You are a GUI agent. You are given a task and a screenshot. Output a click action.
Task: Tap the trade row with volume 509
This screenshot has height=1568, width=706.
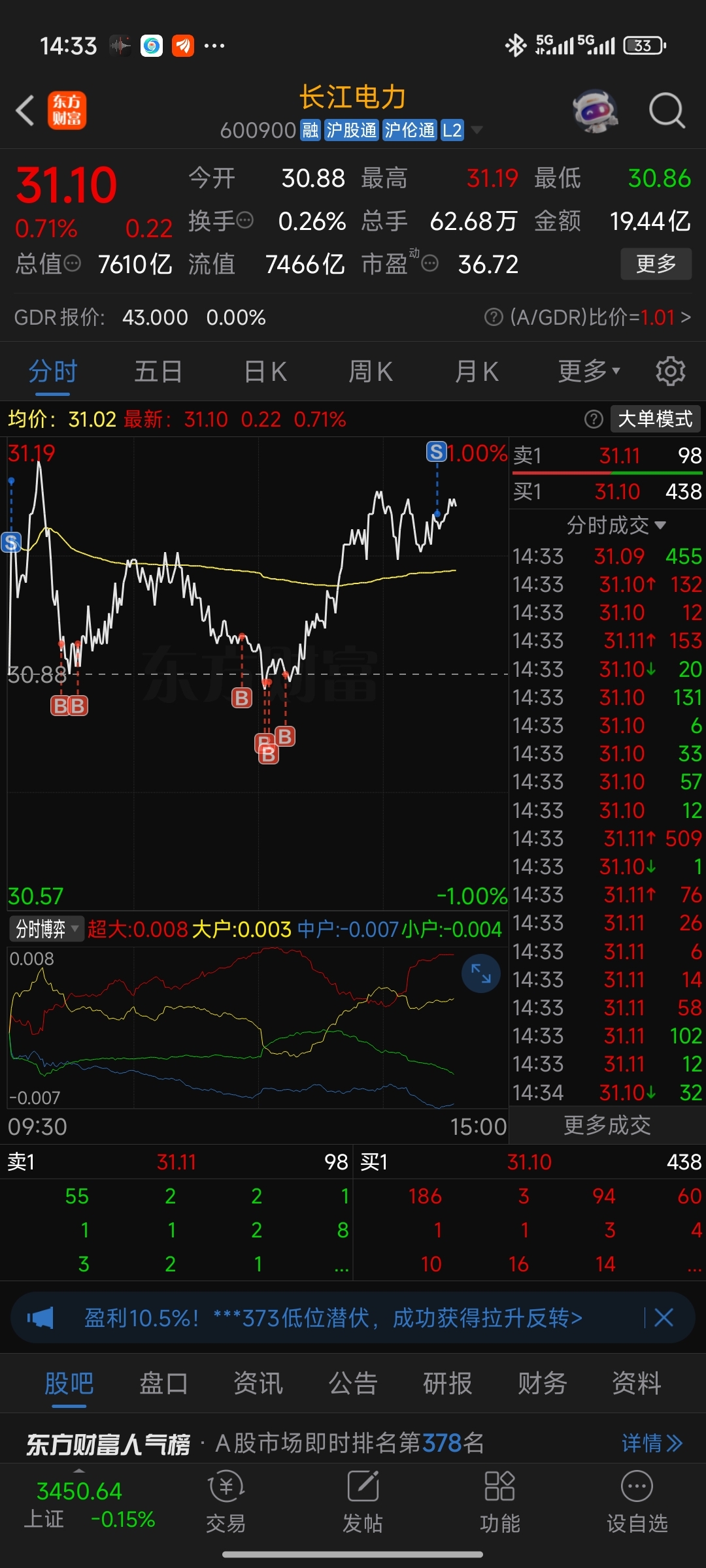607,838
